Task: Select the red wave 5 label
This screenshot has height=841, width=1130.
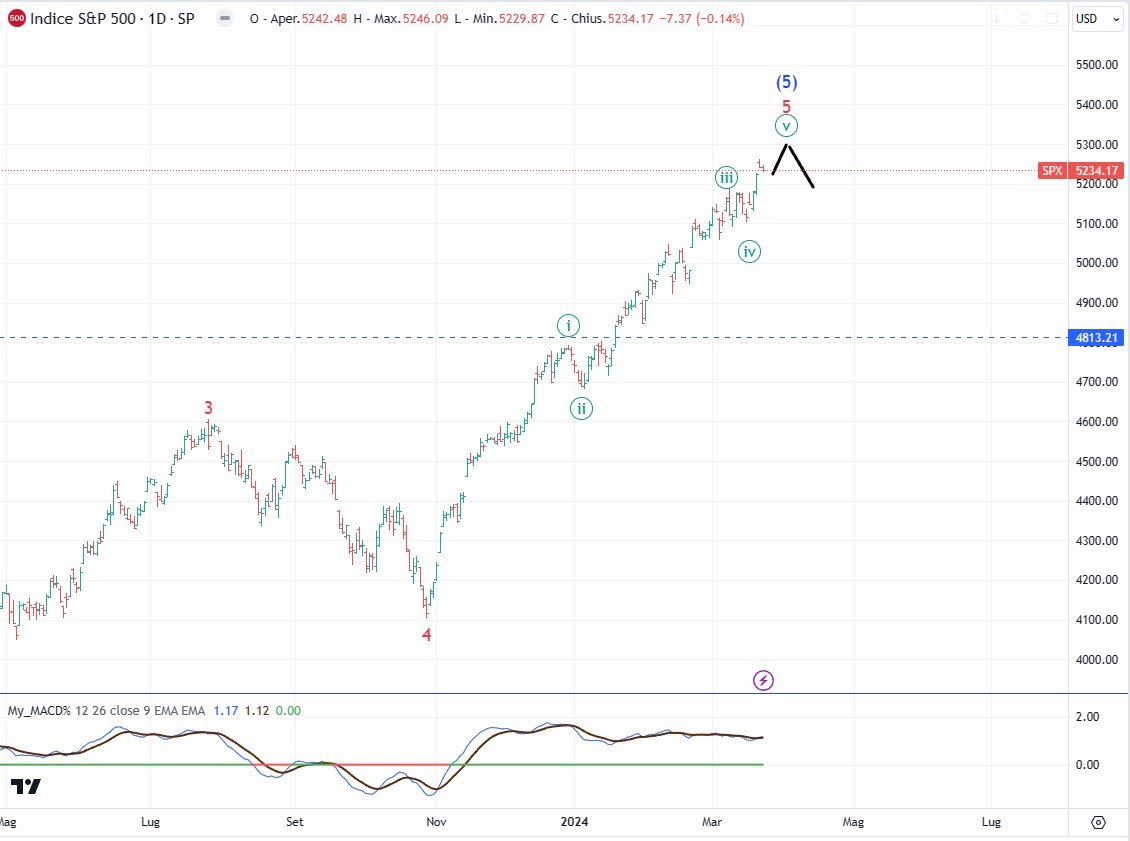Action: pos(786,106)
